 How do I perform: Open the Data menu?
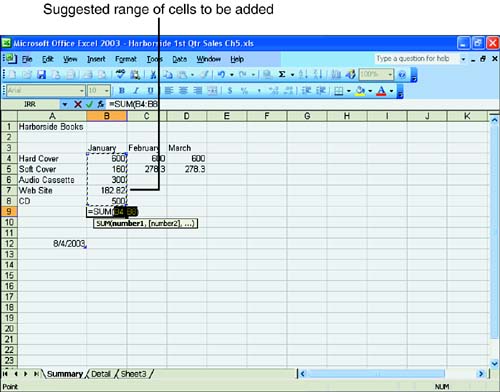179,59
